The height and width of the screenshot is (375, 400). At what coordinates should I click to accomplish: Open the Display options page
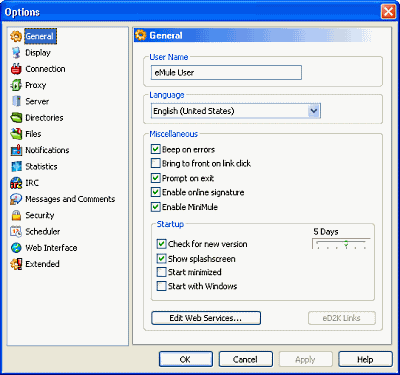coord(38,53)
